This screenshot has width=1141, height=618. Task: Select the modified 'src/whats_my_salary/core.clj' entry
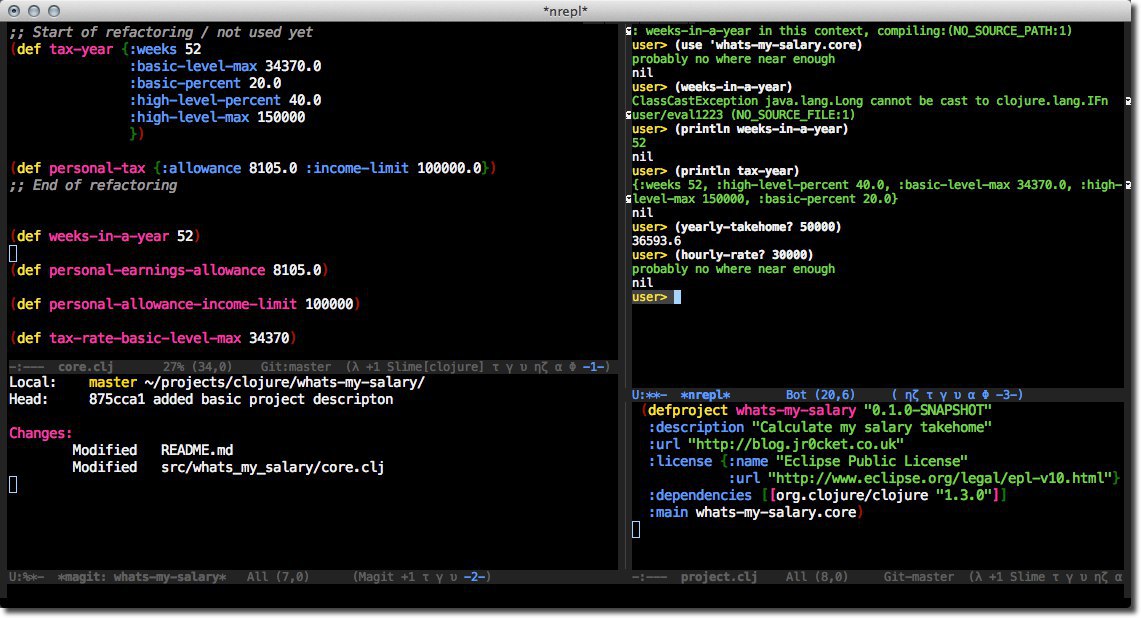(228, 467)
